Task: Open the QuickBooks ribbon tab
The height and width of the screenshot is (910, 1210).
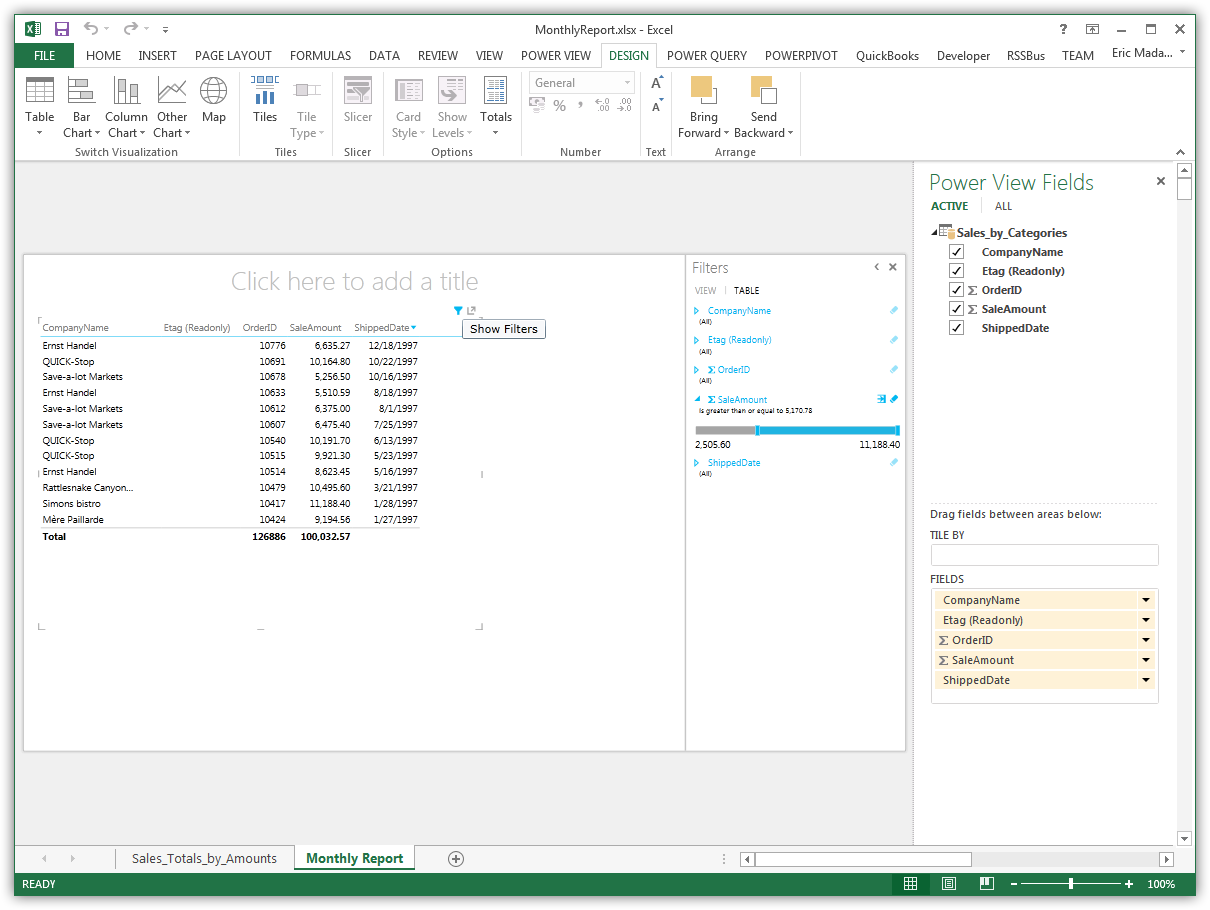Action: coord(887,56)
